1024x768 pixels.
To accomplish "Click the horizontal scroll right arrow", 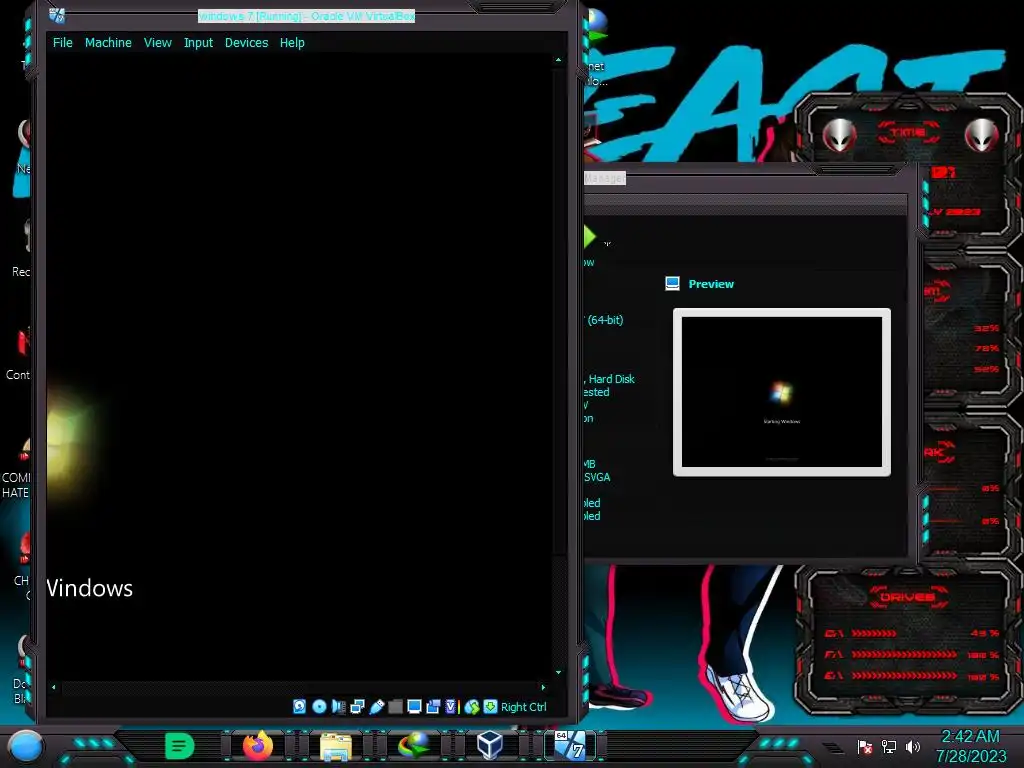I will pos(543,687).
